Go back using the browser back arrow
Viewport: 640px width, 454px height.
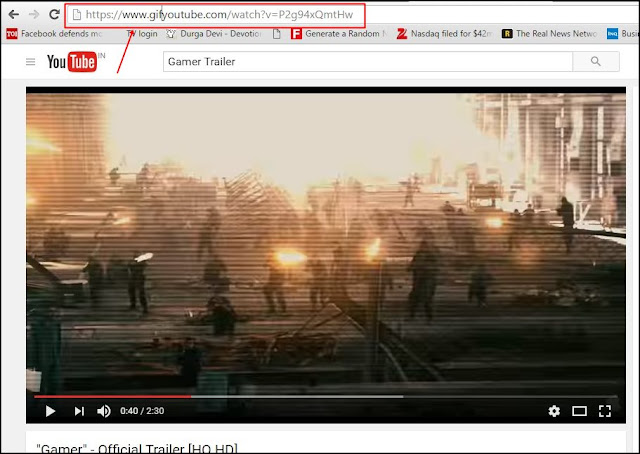coord(14,14)
